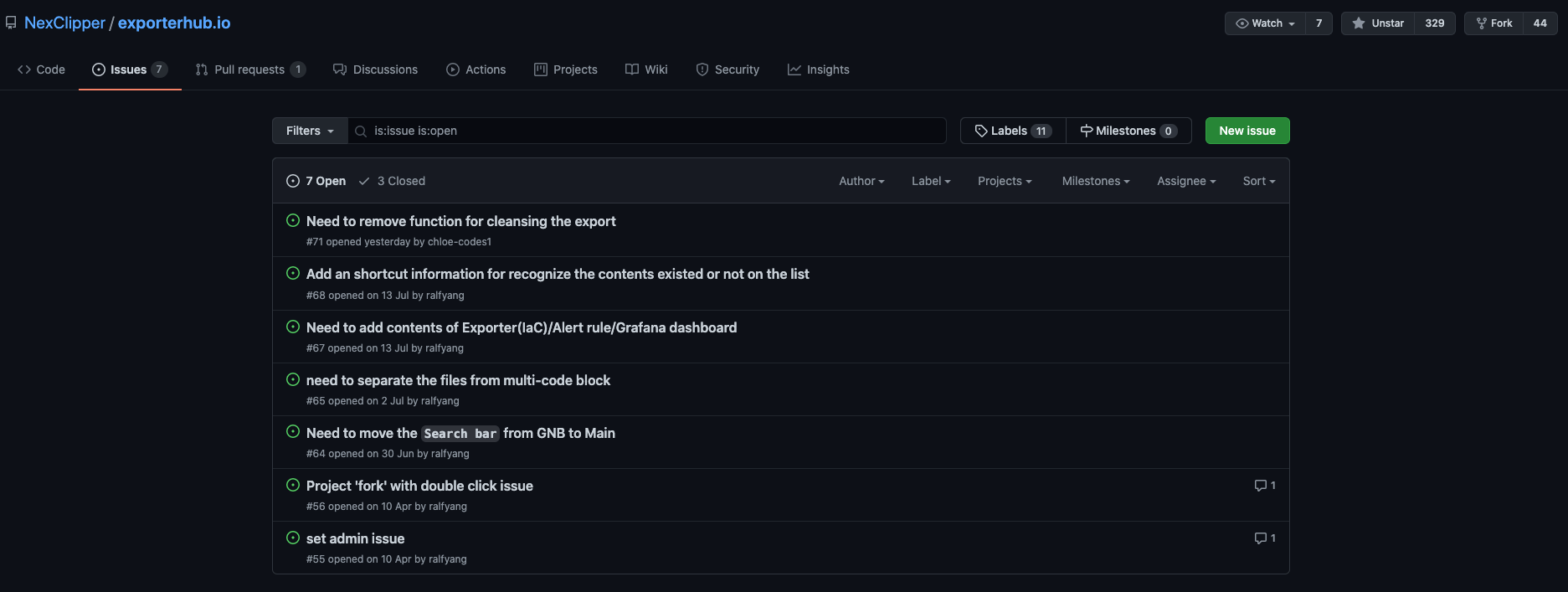Select the Issues tab
The height and width of the screenshot is (592, 1568).
click(x=130, y=69)
